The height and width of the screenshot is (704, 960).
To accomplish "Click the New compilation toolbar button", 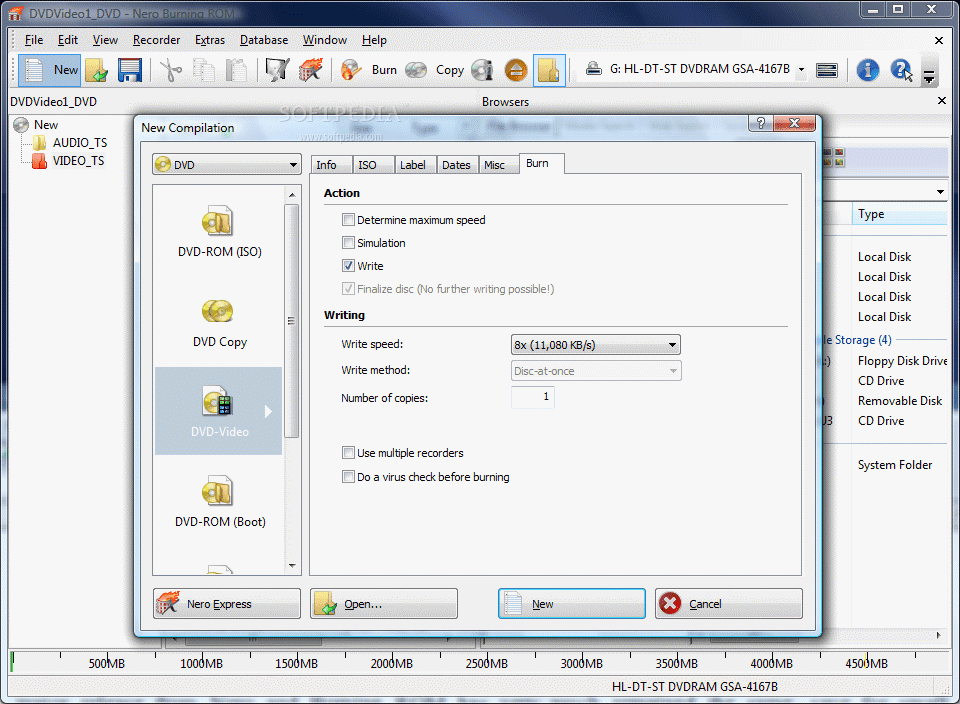I will click(x=50, y=70).
